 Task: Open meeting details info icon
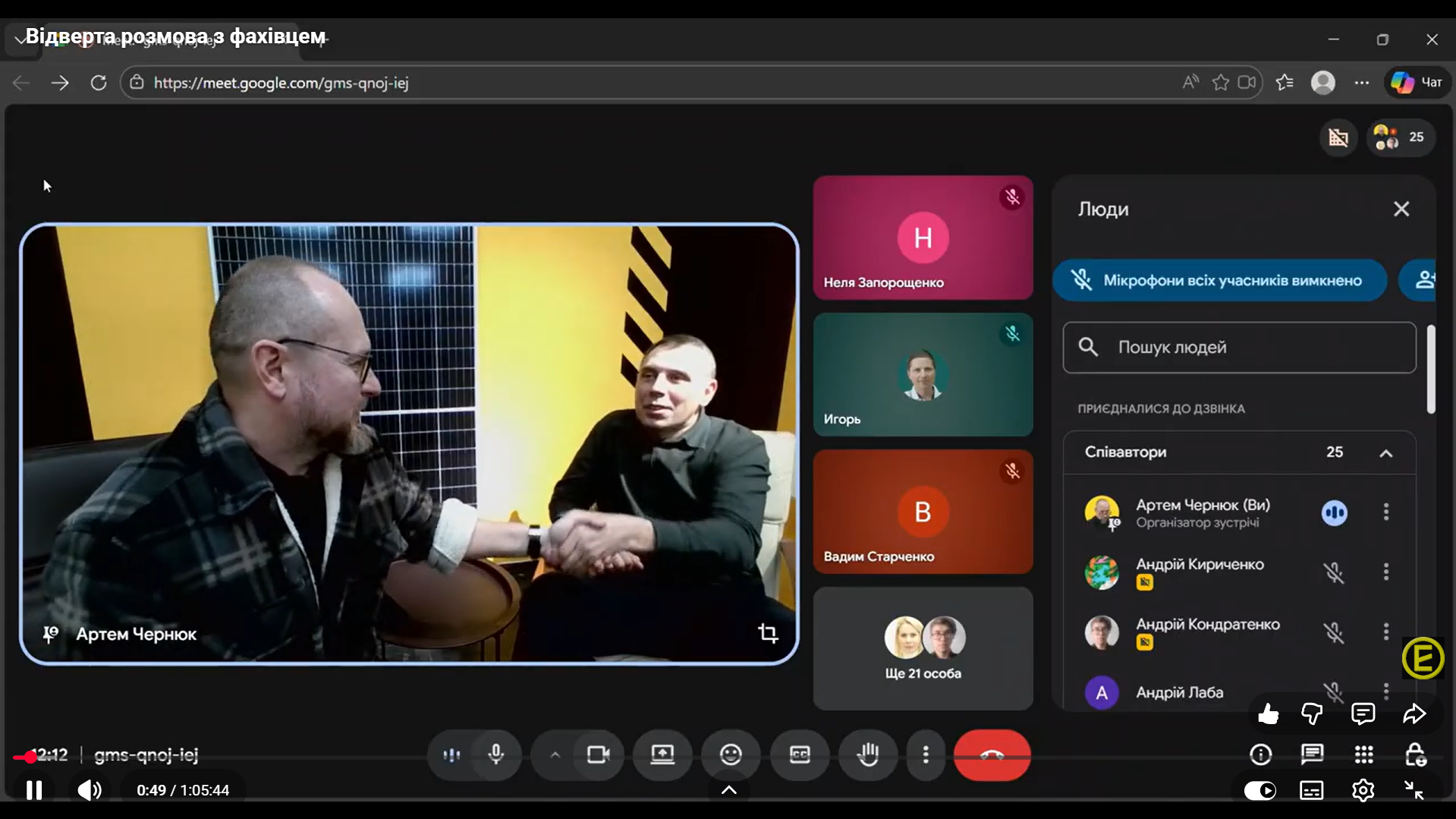1261,754
